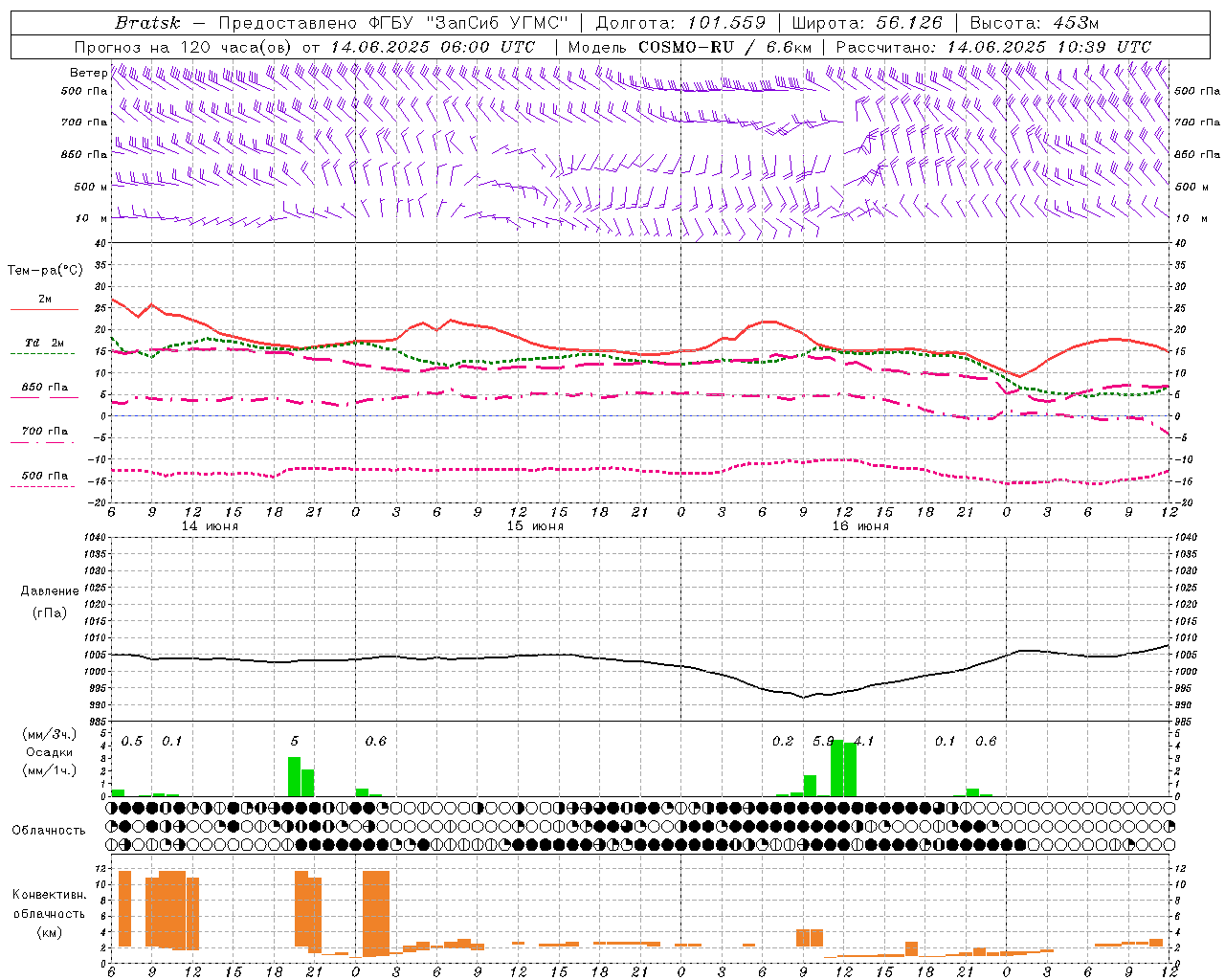Image resolution: width=1225 pixels, height=980 pixels.
Task: Click the 4.1 precipitation total value
Action: (x=864, y=741)
